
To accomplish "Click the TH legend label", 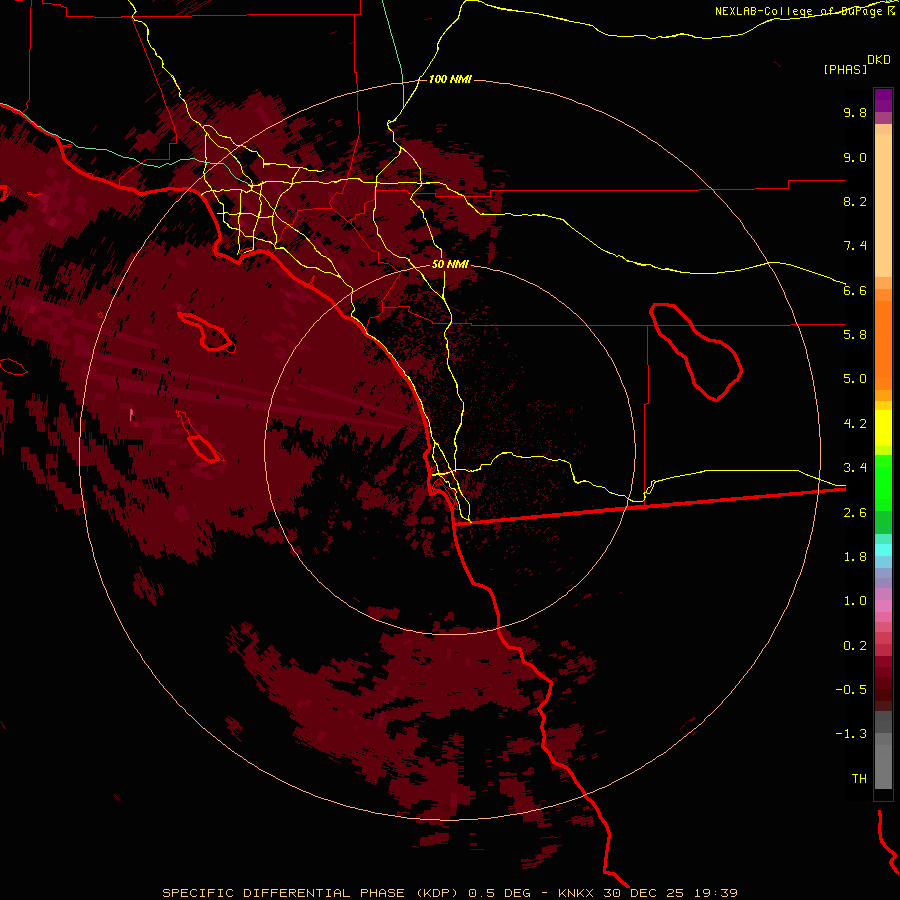I will tap(859, 779).
